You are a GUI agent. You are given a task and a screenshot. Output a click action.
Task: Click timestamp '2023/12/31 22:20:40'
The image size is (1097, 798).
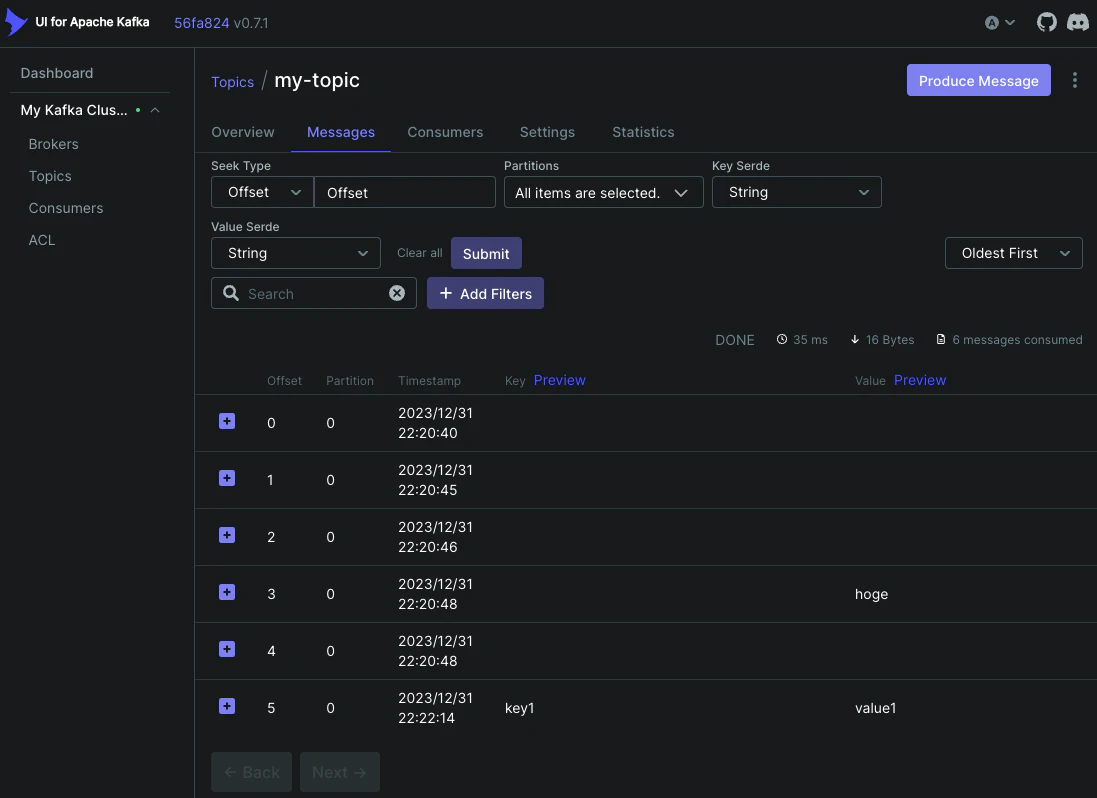click(435, 423)
